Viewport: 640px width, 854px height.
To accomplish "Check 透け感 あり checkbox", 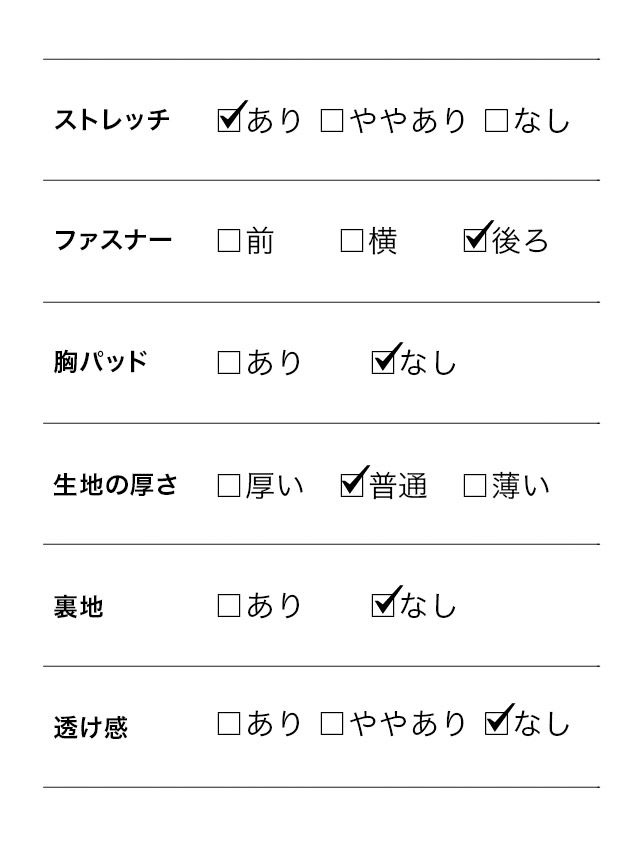I will 229,724.
